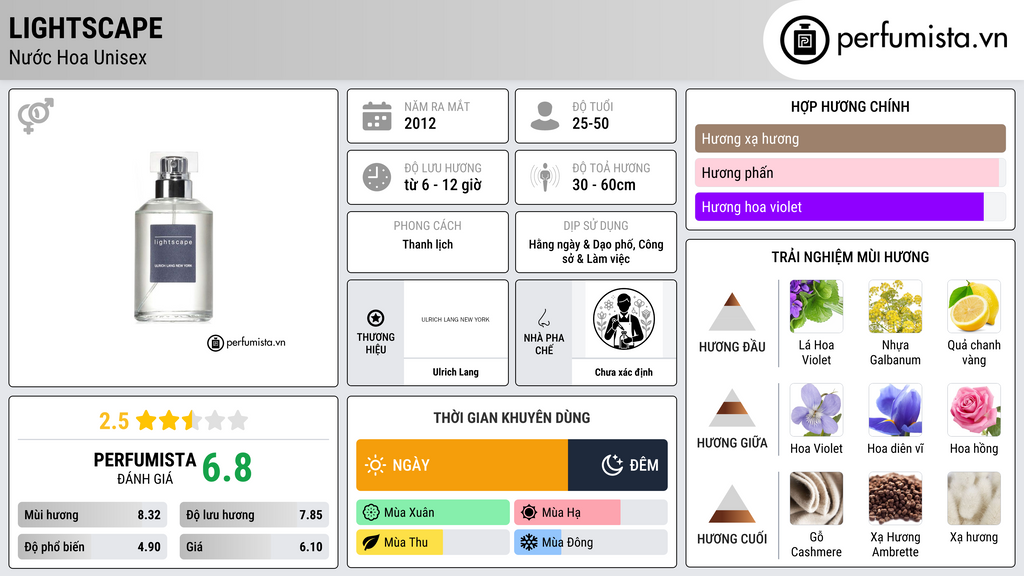Click the 'từ 6 - 12 giờ' longevity value
This screenshot has height=576, width=1024.
click(x=443, y=185)
